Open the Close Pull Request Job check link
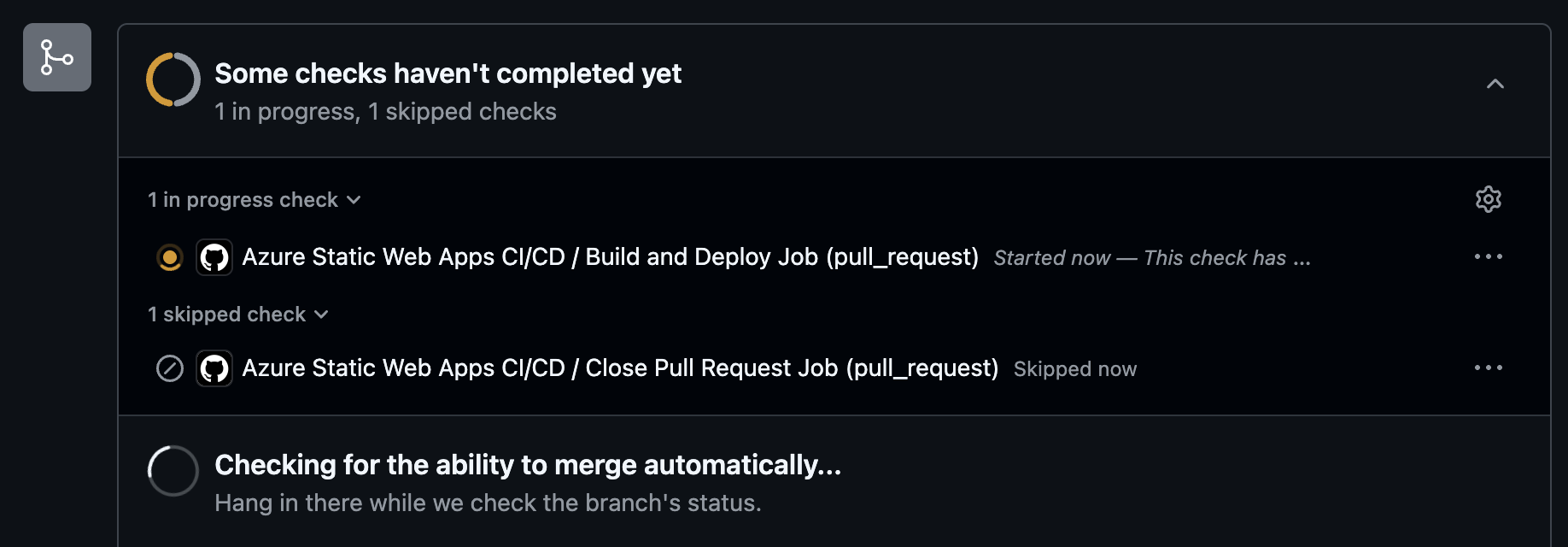The image size is (1568, 547). coord(620,368)
